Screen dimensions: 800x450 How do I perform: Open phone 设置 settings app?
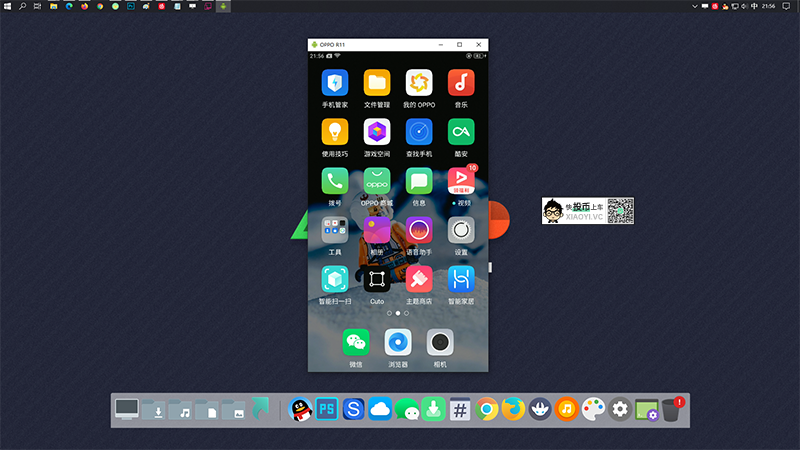coord(461,230)
